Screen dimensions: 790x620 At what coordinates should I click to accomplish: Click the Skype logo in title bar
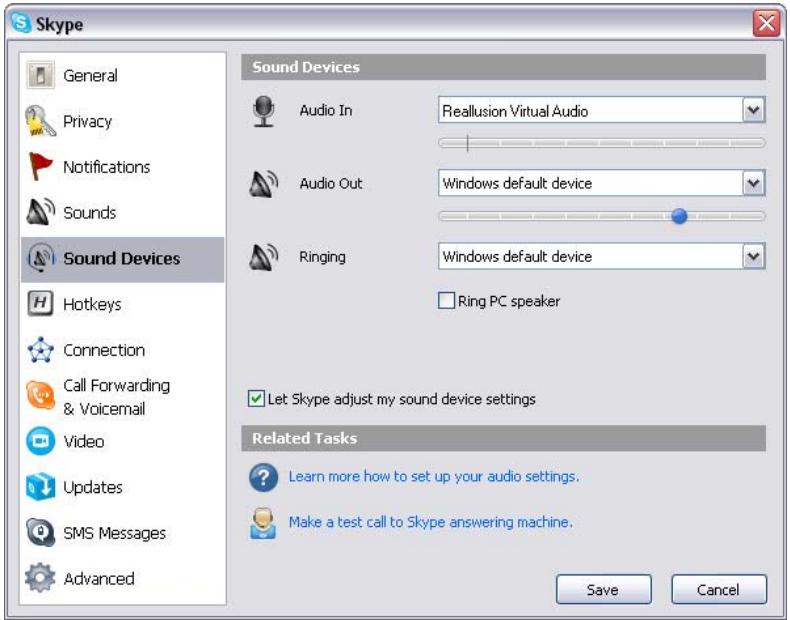point(21,23)
